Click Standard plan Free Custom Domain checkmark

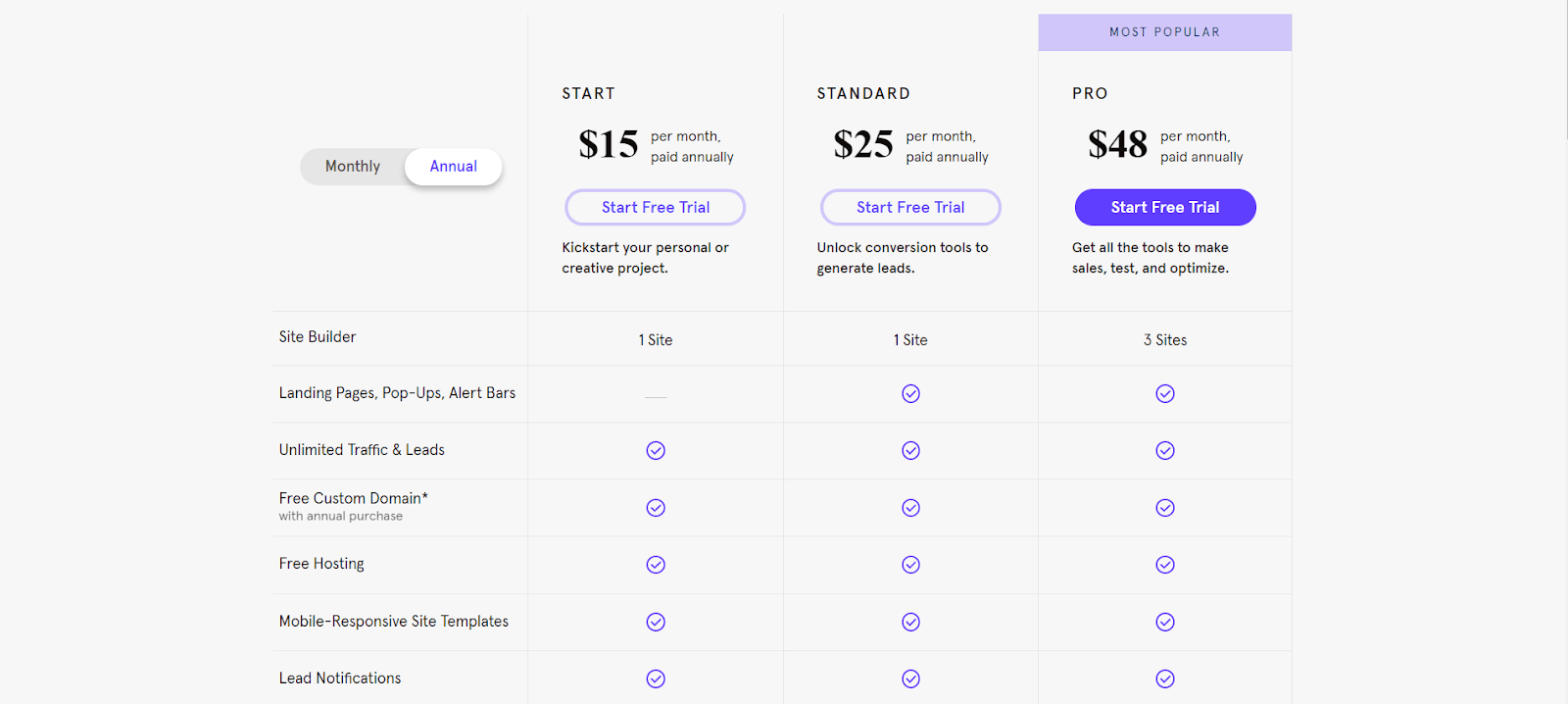(910, 508)
